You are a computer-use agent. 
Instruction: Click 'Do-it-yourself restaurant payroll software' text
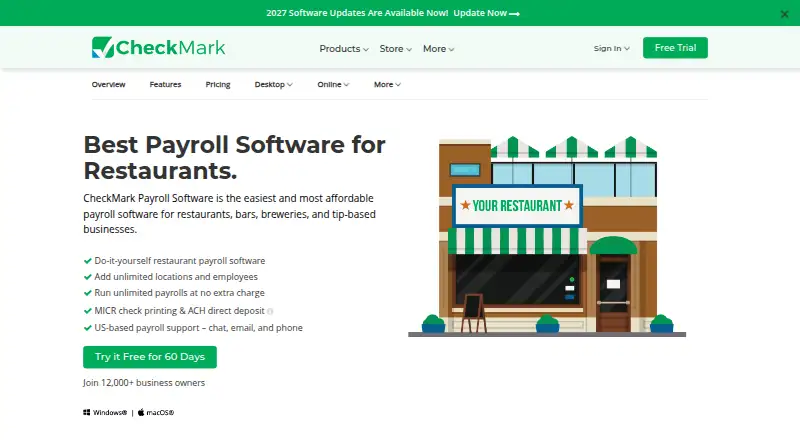coord(180,261)
